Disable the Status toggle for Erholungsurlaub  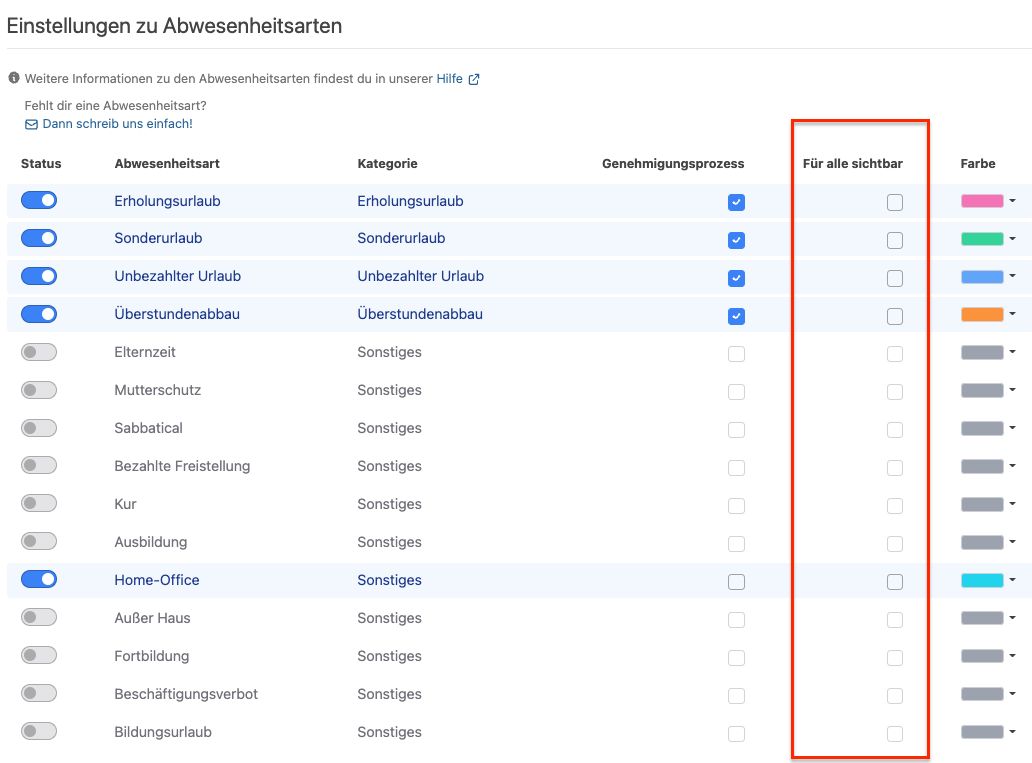coord(38,200)
